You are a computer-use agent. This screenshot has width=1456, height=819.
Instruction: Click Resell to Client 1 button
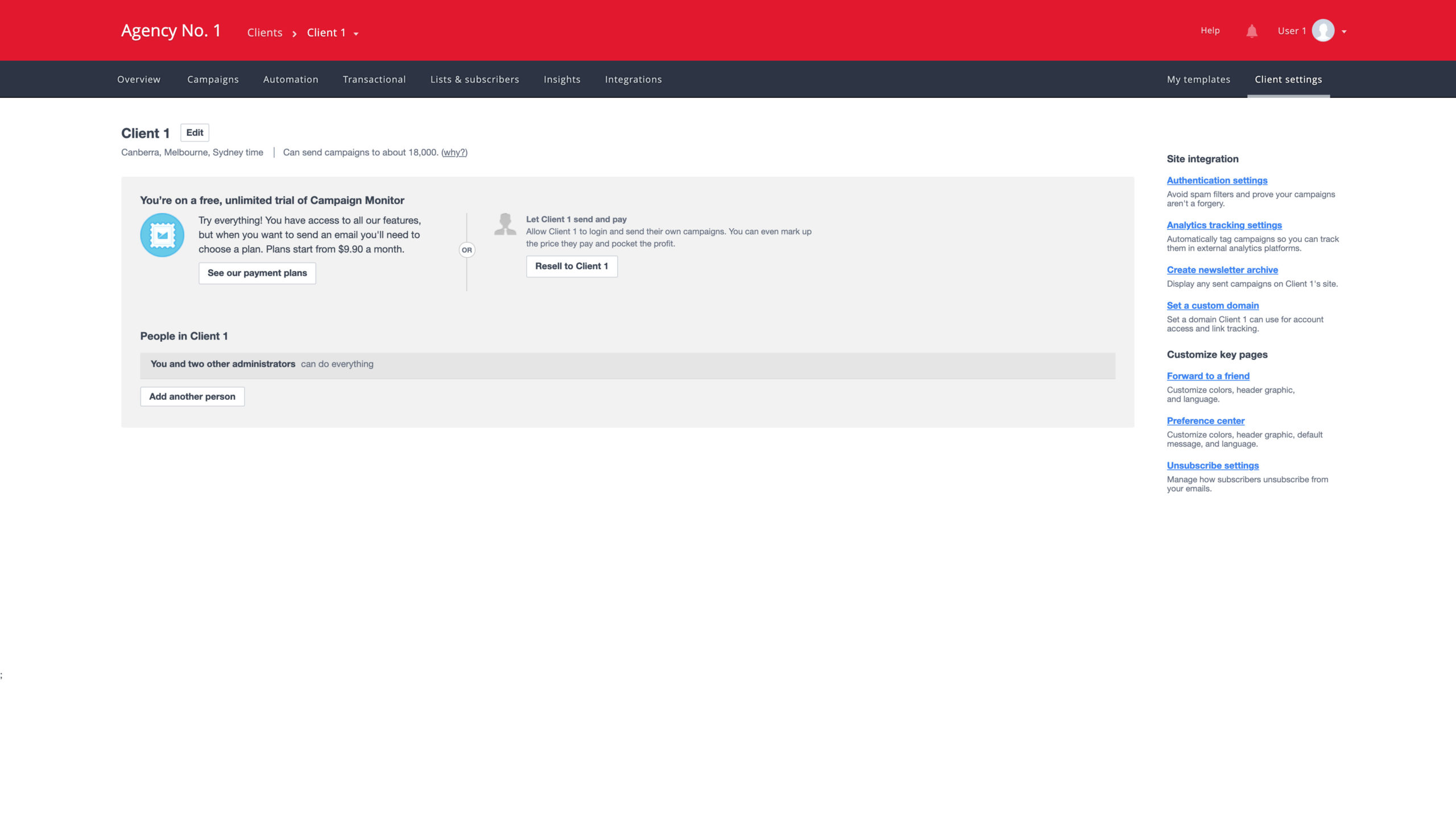click(x=571, y=266)
